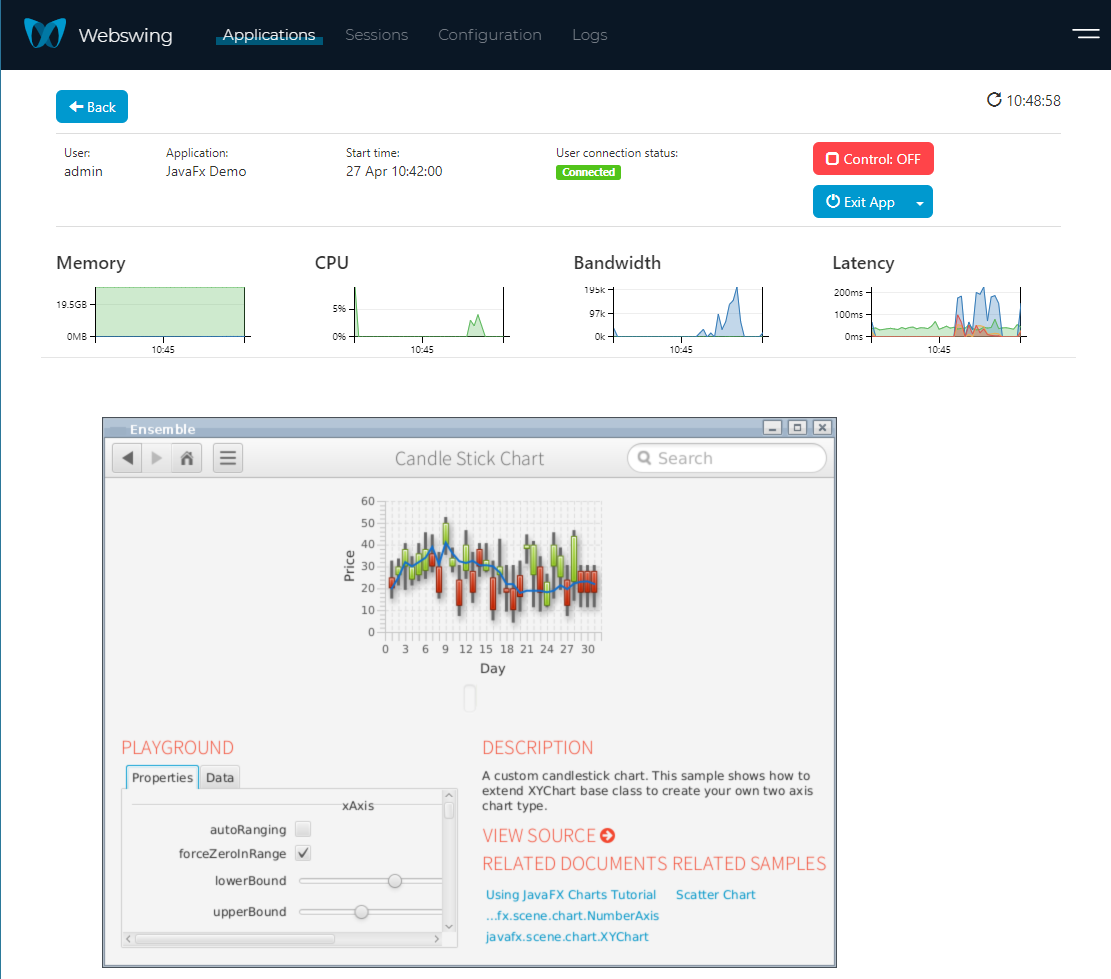Minimize the Ensemble window
This screenshot has width=1111, height=979.
point(772,427)
